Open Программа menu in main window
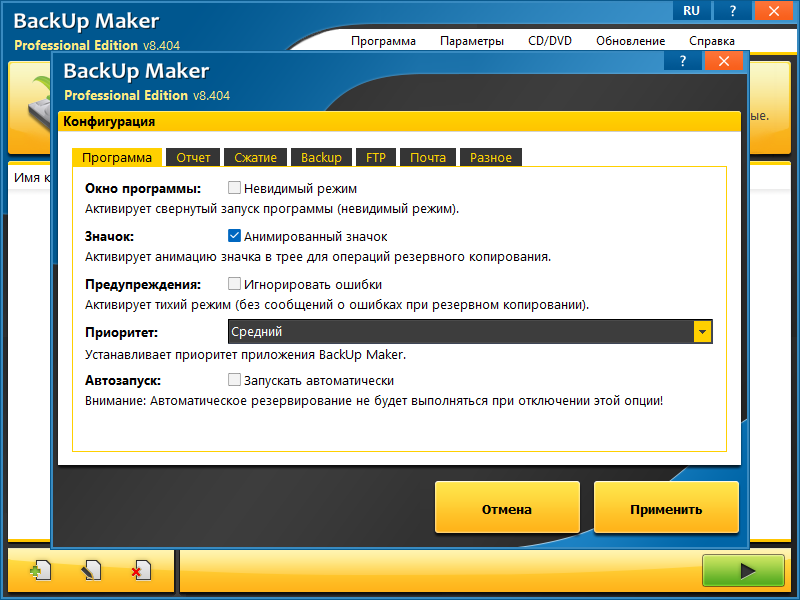This screenshot has width=800, height=600. pos(383,41)
